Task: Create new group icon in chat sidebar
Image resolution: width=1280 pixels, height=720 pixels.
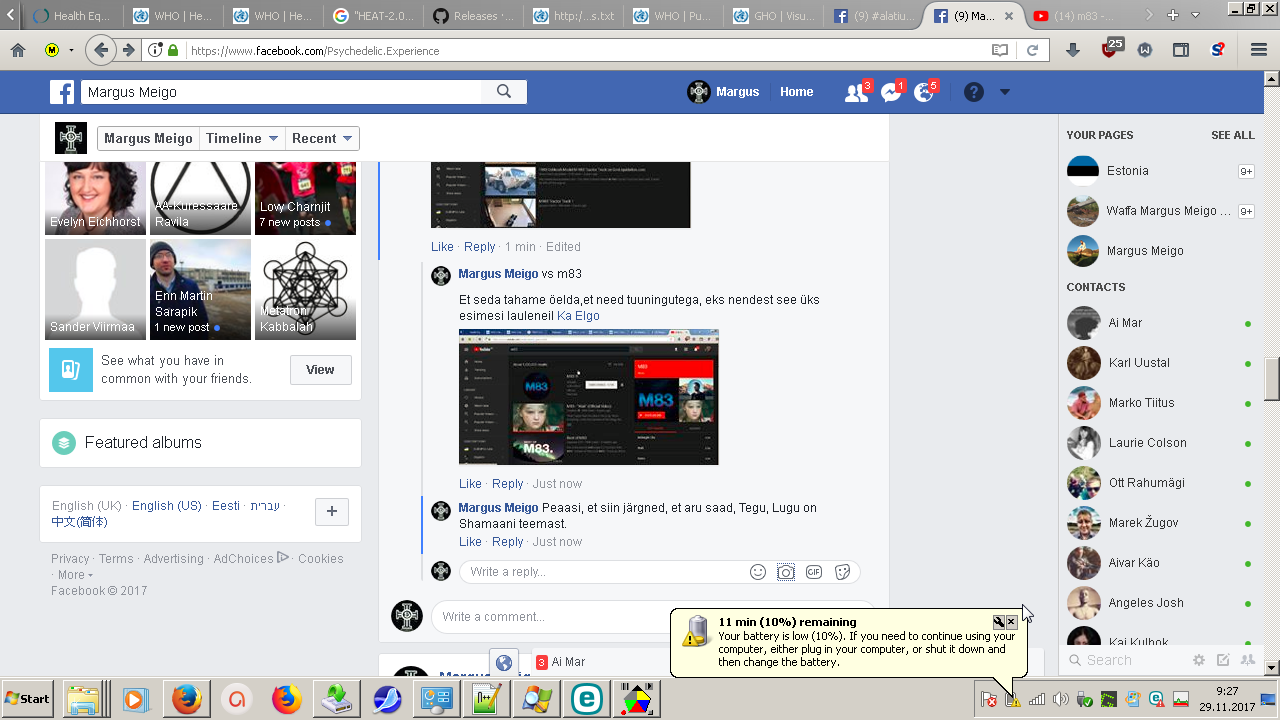Action: pos(1247,660)
